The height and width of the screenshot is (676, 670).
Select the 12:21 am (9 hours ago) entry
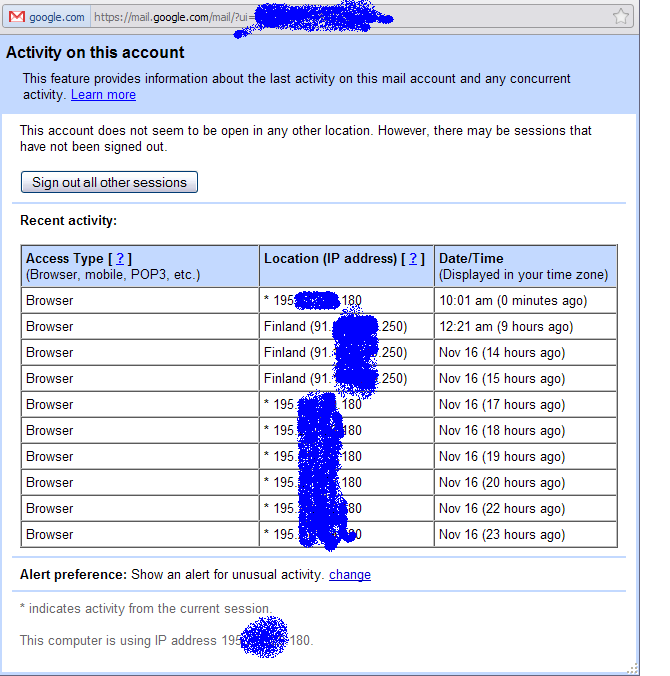(x=506, y=327)
